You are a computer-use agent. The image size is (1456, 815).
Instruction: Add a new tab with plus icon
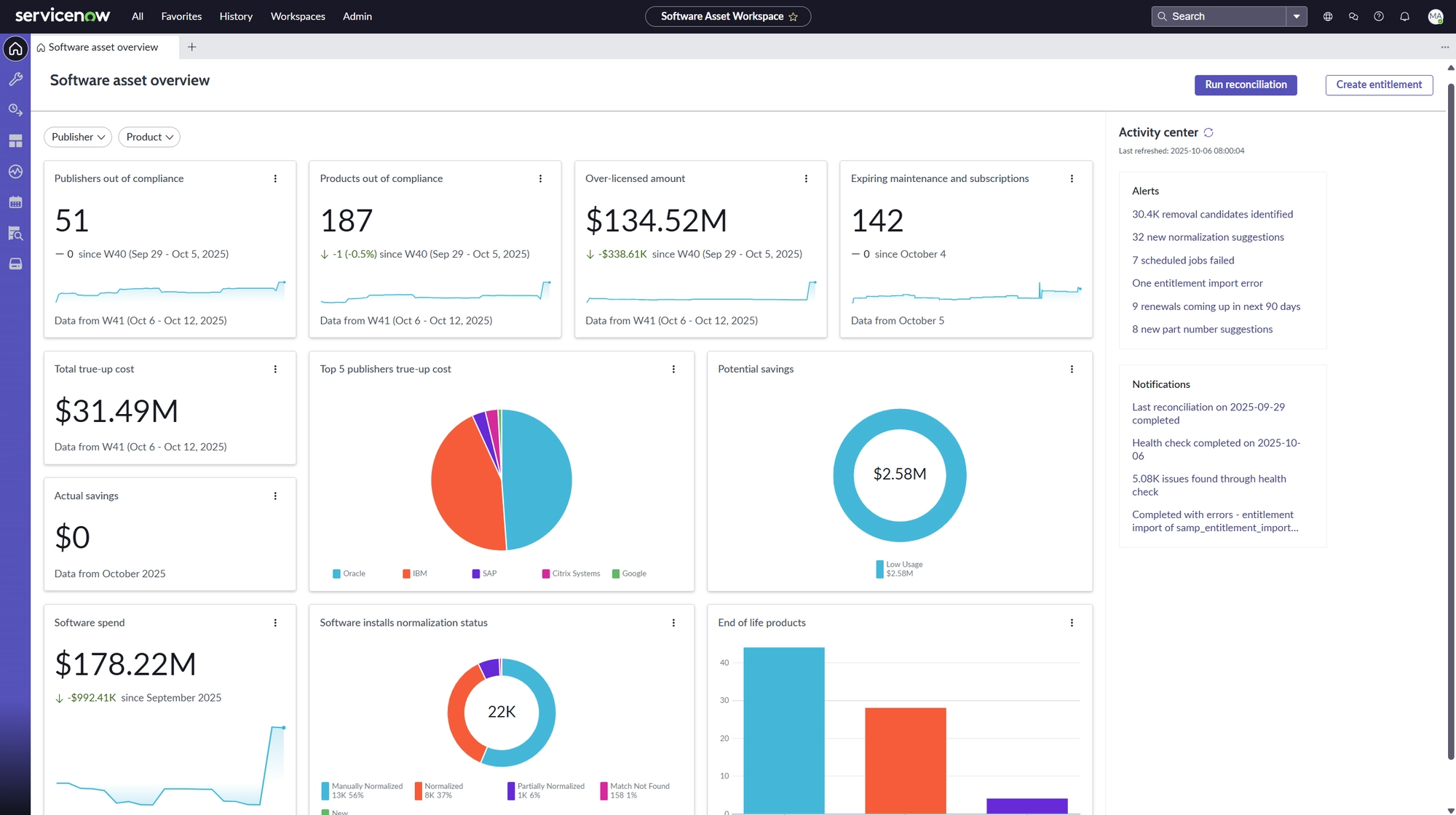tap(192, 47)
